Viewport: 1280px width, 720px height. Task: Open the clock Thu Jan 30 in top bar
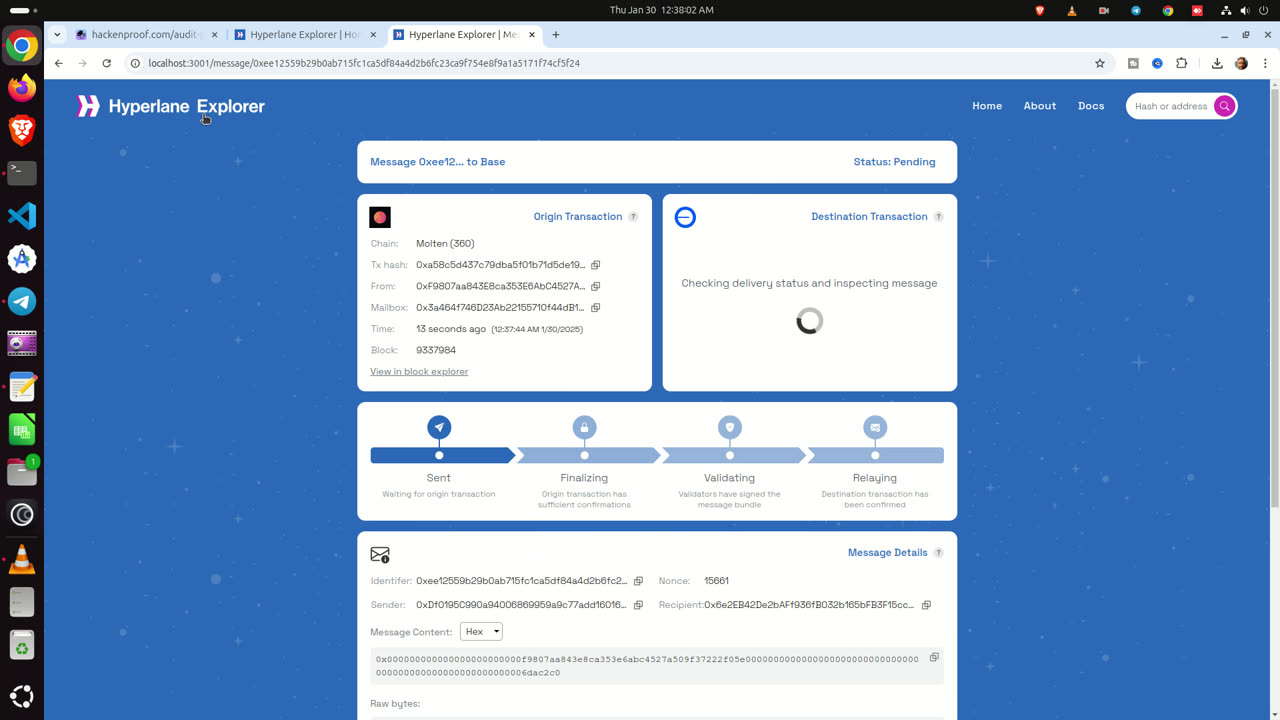click(662, 10)
